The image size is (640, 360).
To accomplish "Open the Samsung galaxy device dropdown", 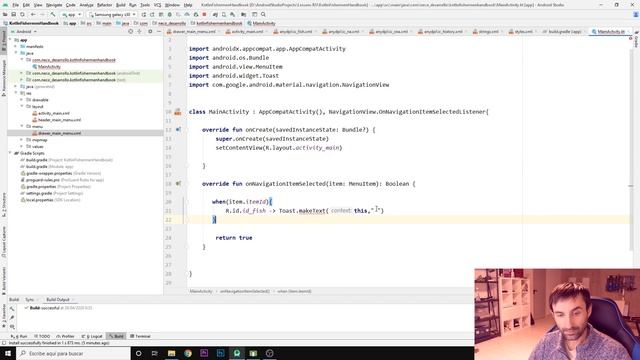I will (x=112, y=14).
